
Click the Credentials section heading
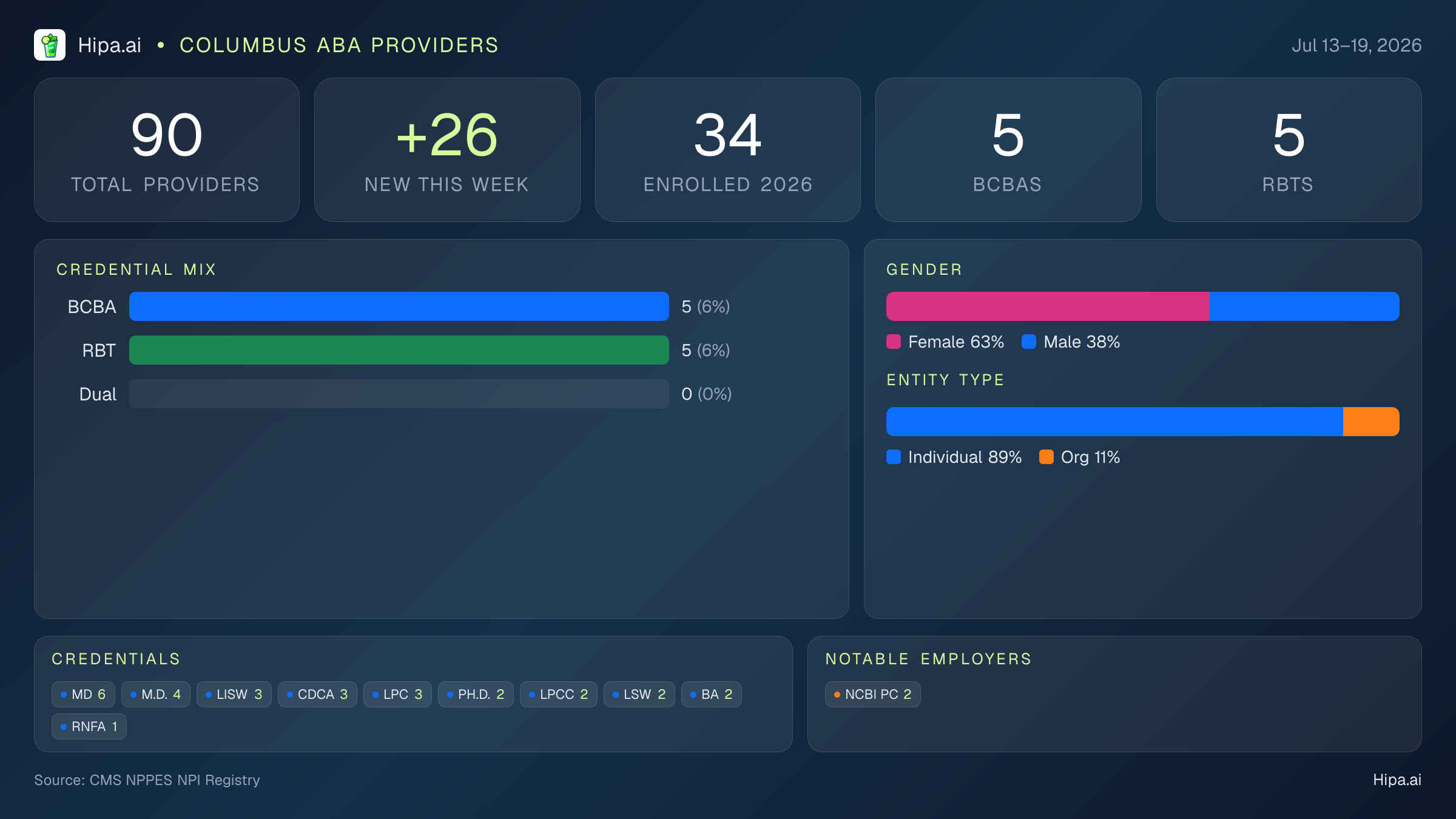(116, 659)
